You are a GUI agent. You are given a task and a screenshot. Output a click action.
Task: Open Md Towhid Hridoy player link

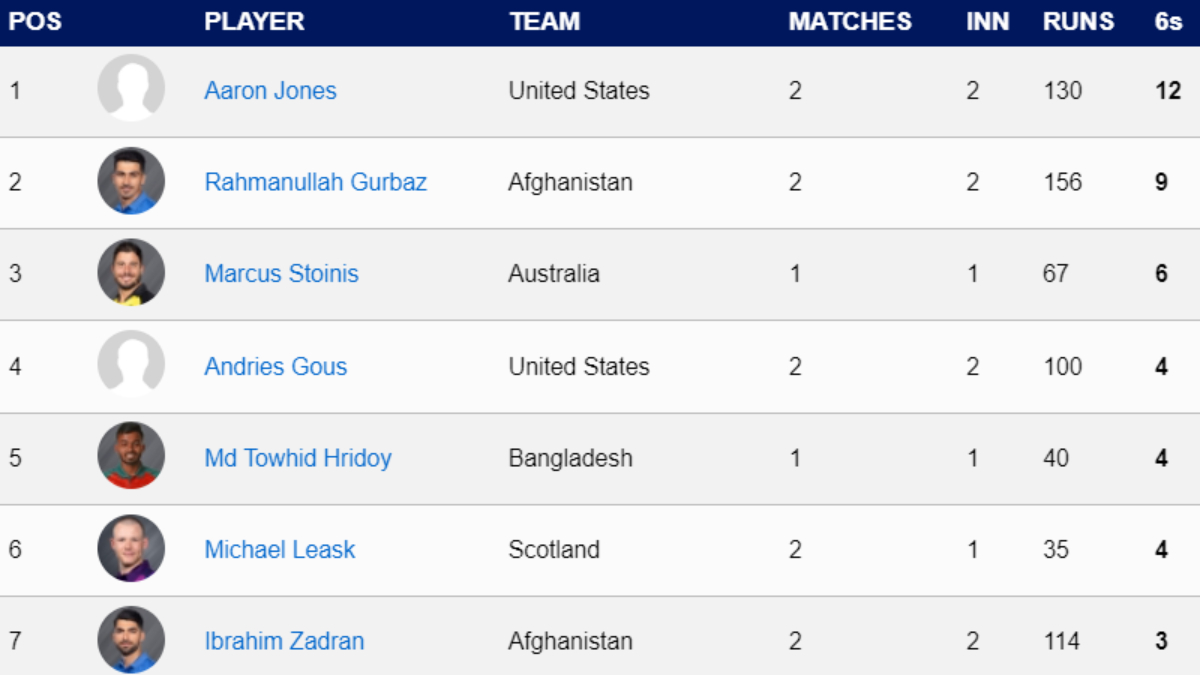(x=297, y=458)
